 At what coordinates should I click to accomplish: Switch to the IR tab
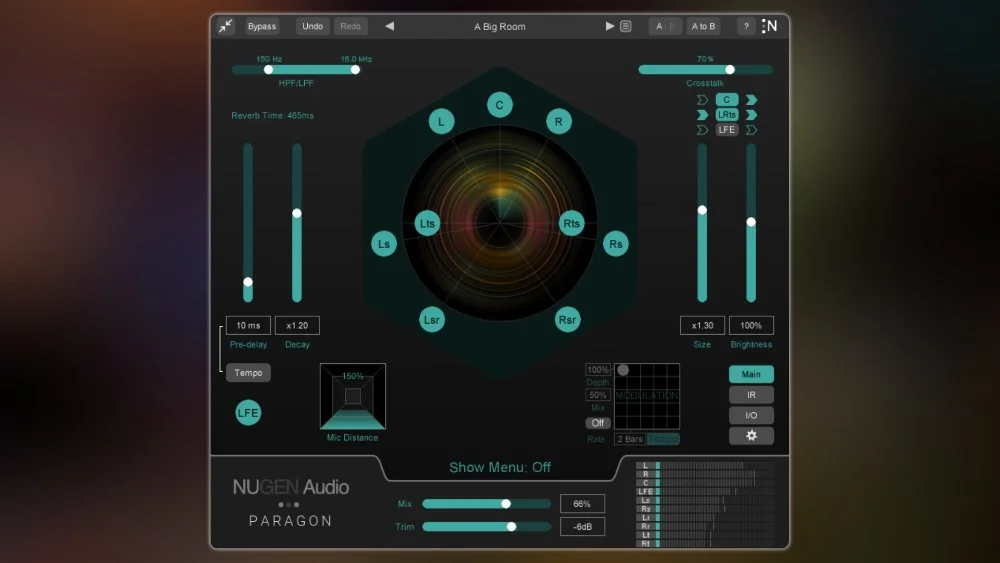click(x=751, y=395)
